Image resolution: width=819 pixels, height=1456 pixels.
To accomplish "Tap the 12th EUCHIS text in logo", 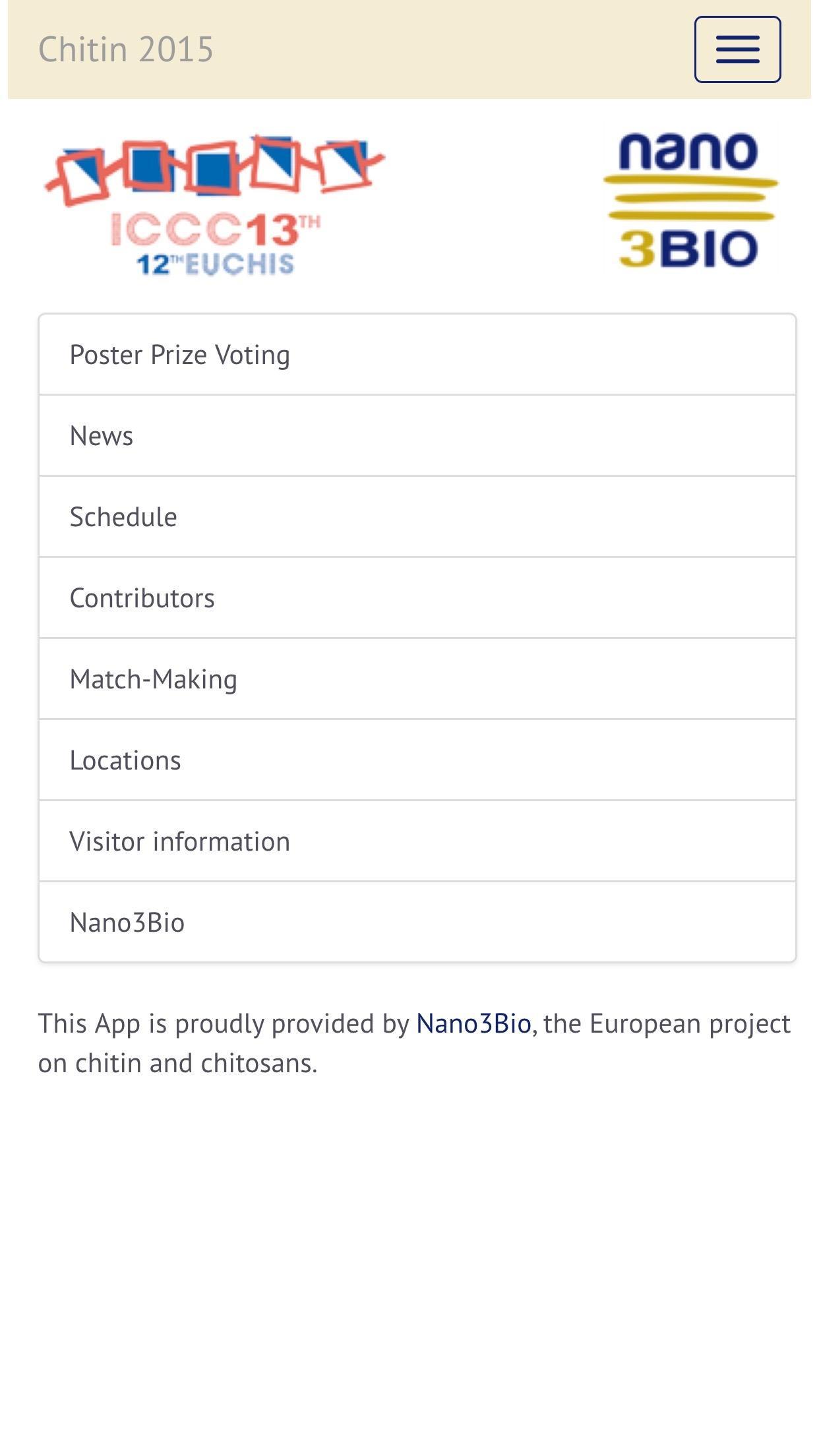I will coord(215,264).
